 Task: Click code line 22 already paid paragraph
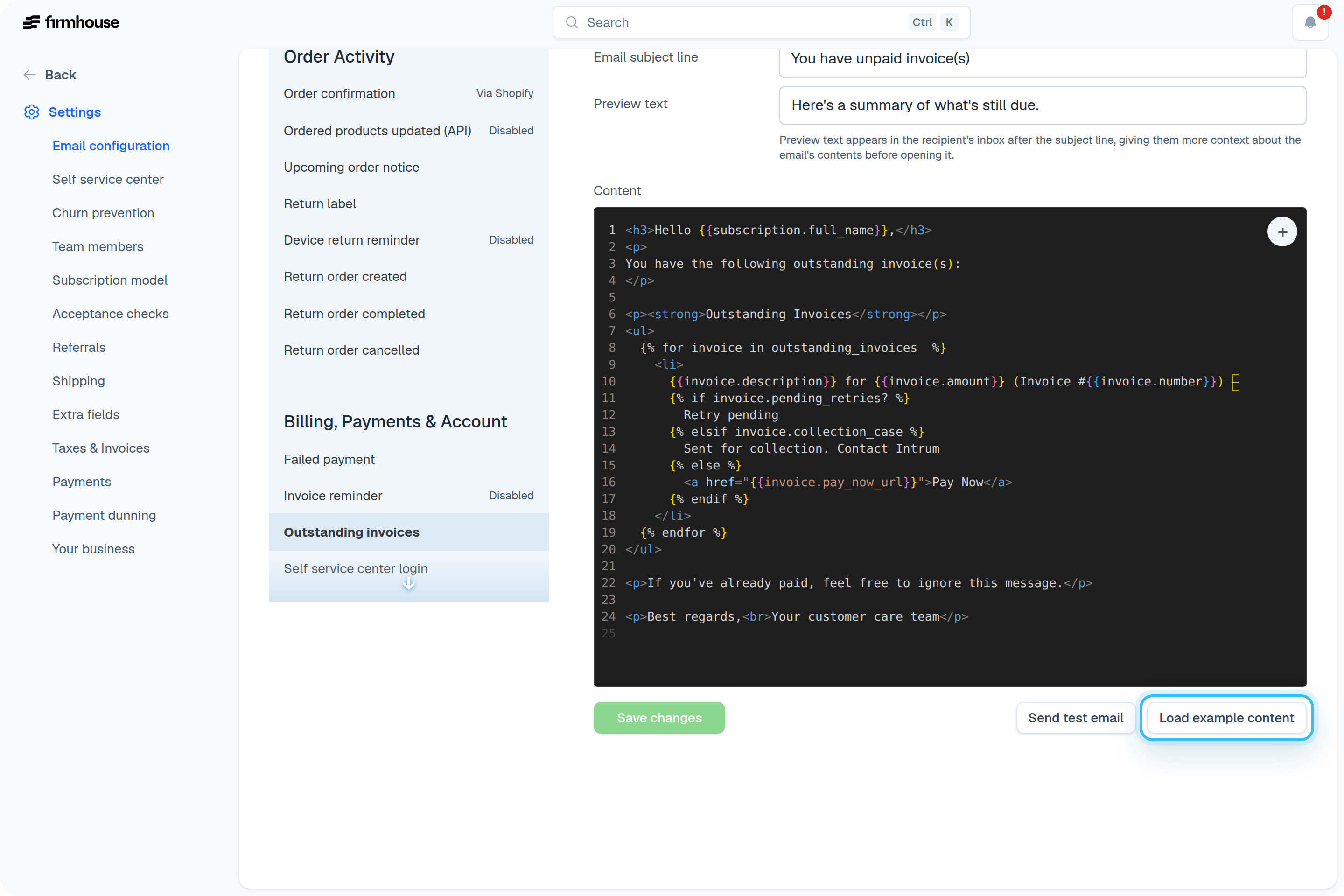click(x=859, y=583)
